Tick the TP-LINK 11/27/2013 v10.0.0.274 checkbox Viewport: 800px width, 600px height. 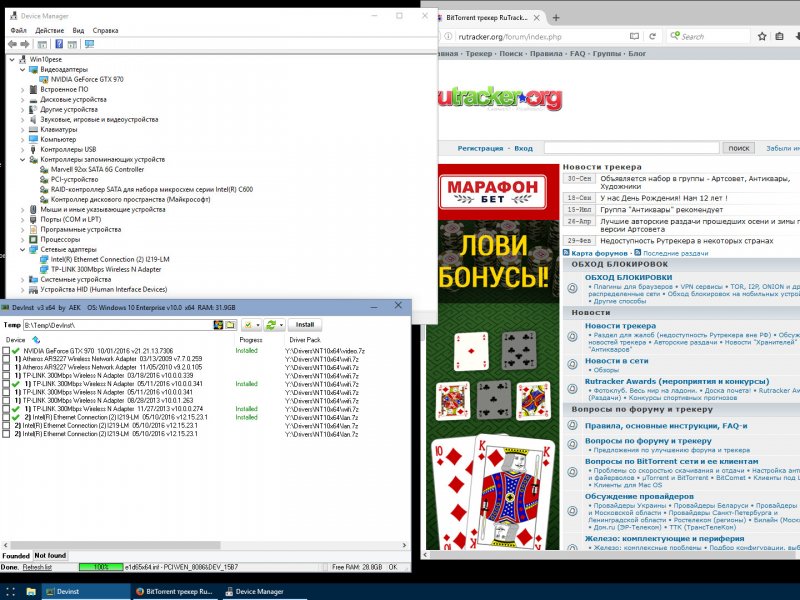[x=6, y=409]
